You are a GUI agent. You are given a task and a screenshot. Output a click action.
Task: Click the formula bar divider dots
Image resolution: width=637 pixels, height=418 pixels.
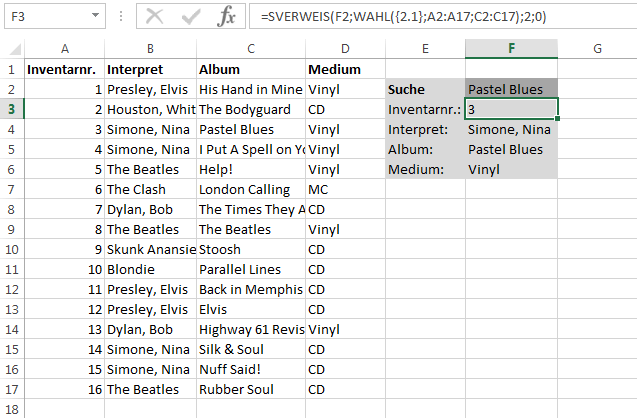(x=121, y=16)
